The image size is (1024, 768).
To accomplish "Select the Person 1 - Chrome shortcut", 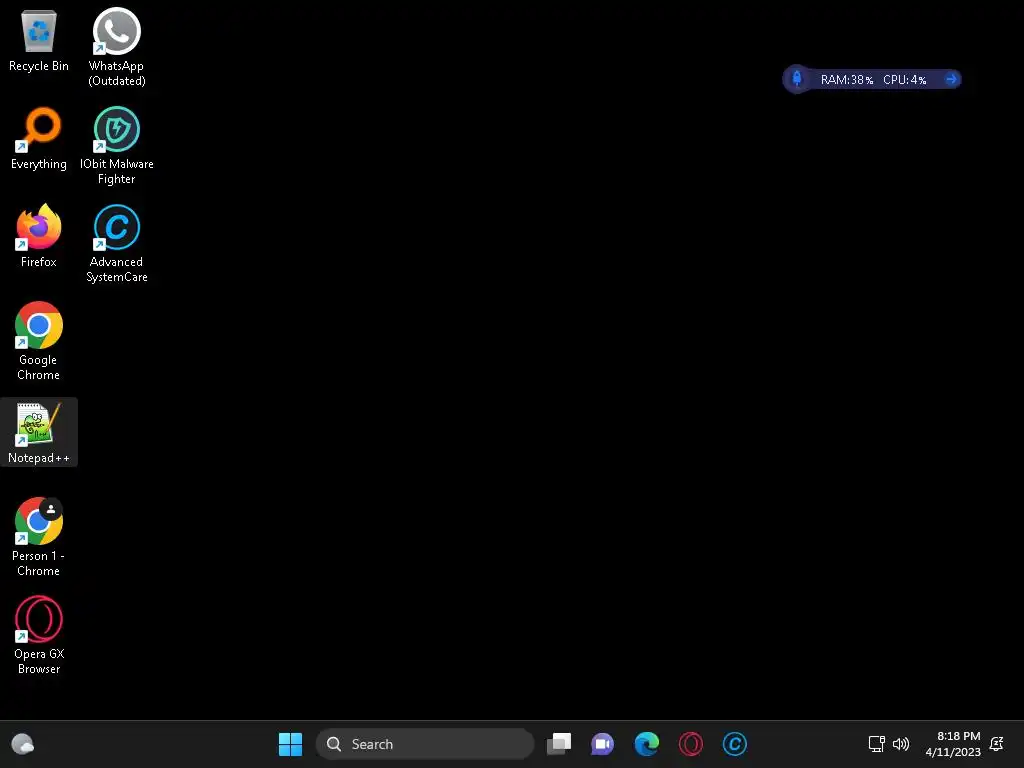I will [39, 537].
